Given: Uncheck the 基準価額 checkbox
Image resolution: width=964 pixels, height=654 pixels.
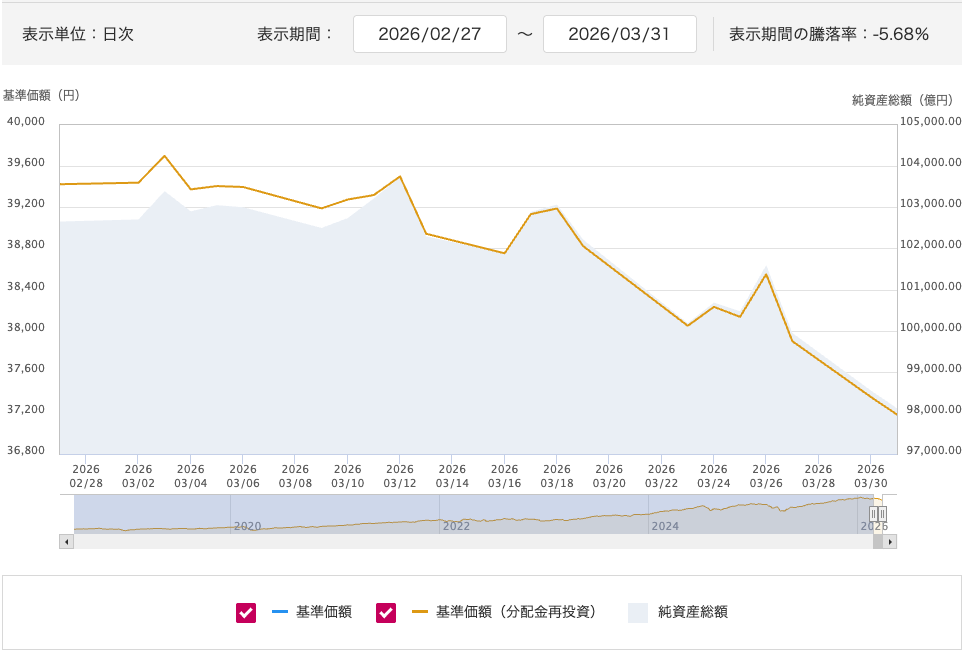Looking at the screenshot, I should click(246, 613).
